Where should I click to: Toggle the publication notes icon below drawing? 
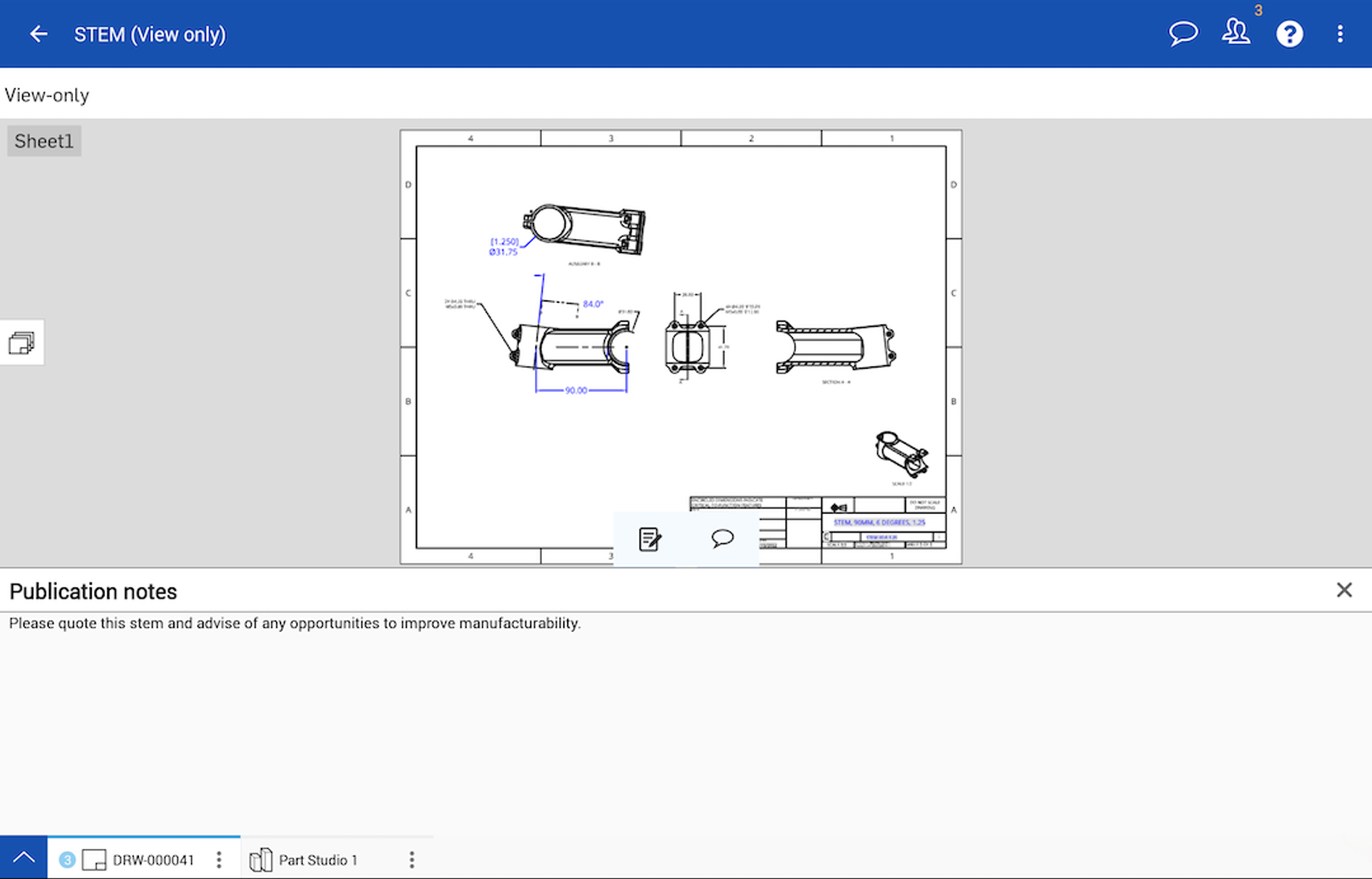pyautogui.click(x=650, y=539)
